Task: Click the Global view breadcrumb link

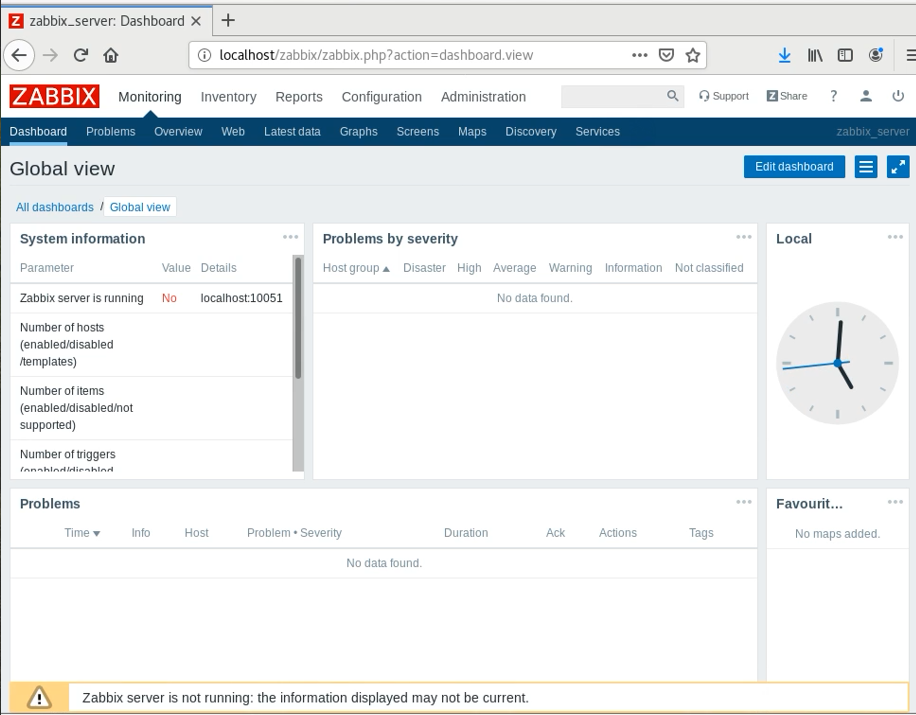Action: click(140, 207)
